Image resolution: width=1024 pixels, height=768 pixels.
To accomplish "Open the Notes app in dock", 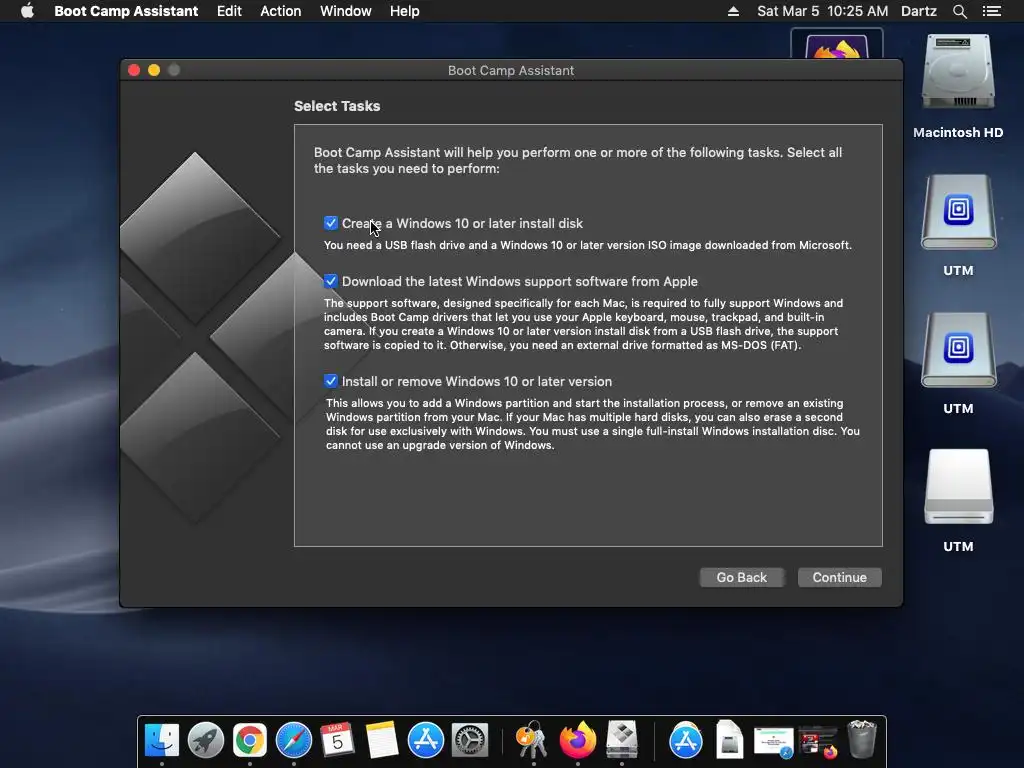I will click(381, 741).
